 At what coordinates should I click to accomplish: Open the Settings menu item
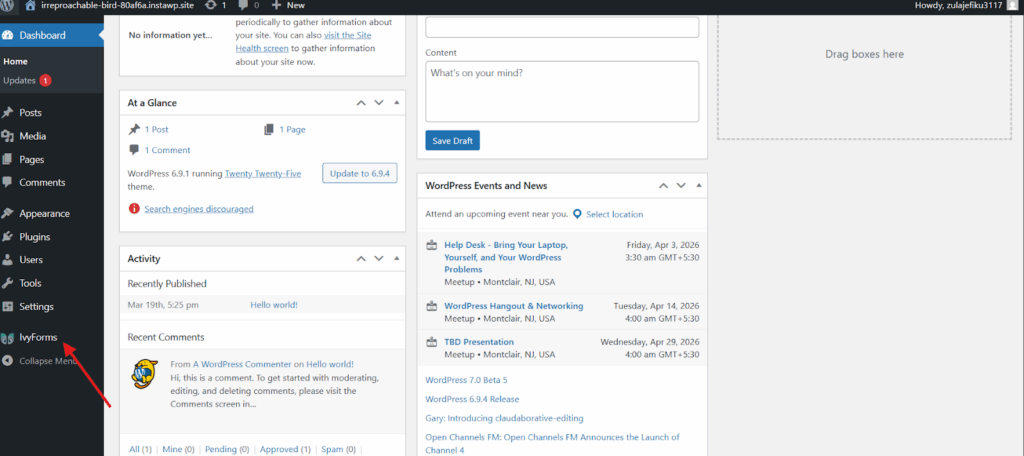pyautogui.click(x=37, y=306)
